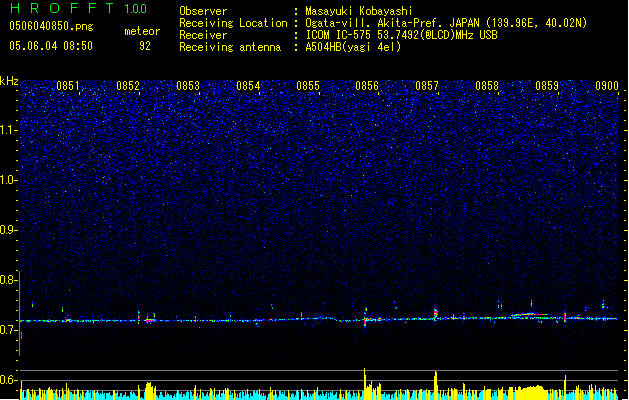Click the 0856 time marker

pos(367,86)
